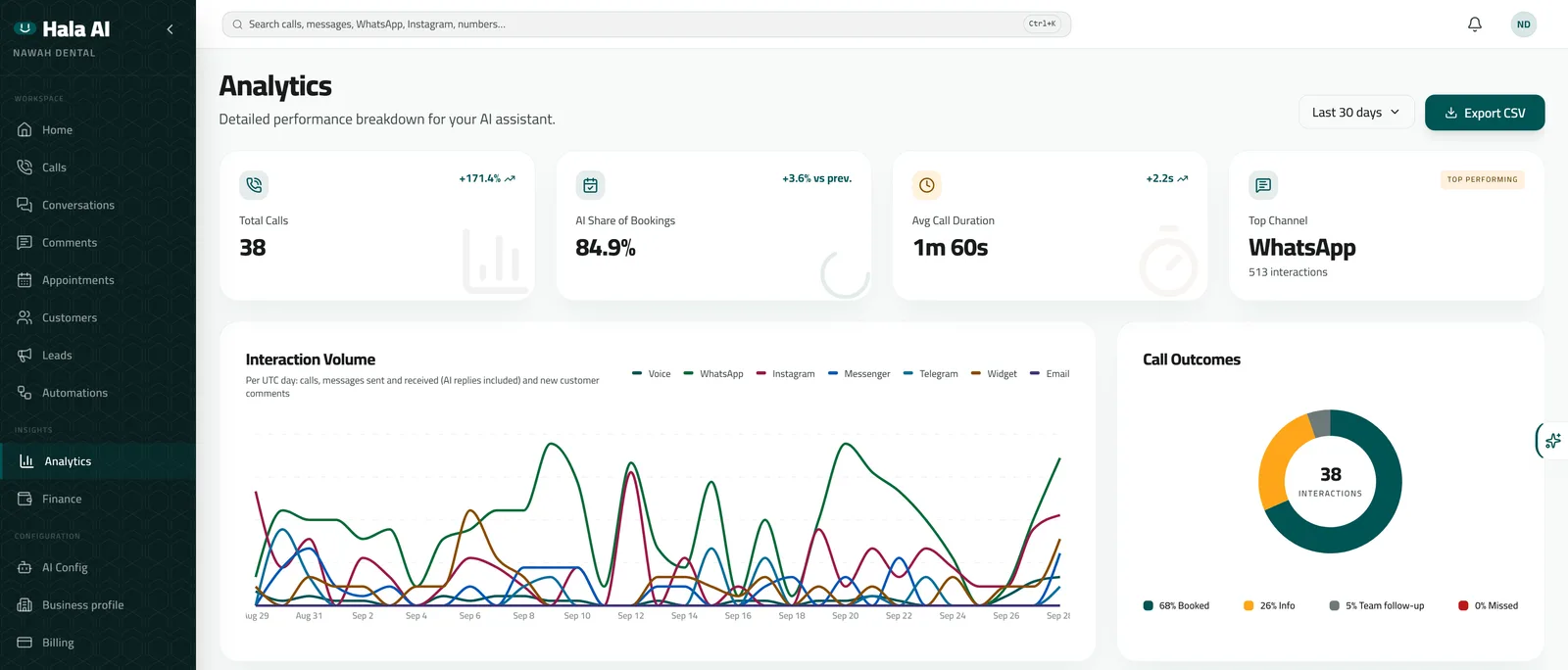Click the Home house icon in sidebar
This screenshot has height=670, width=1568.
click(x=24, y=129)
